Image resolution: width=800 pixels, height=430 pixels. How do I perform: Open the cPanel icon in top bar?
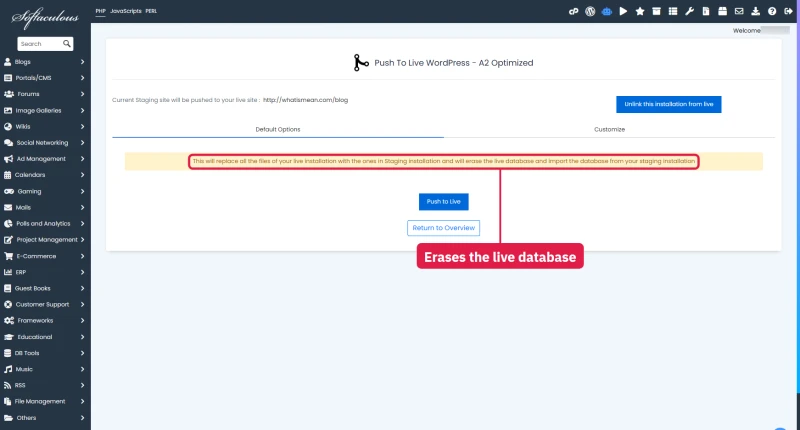pyautogui.click(x=573, y=11)
